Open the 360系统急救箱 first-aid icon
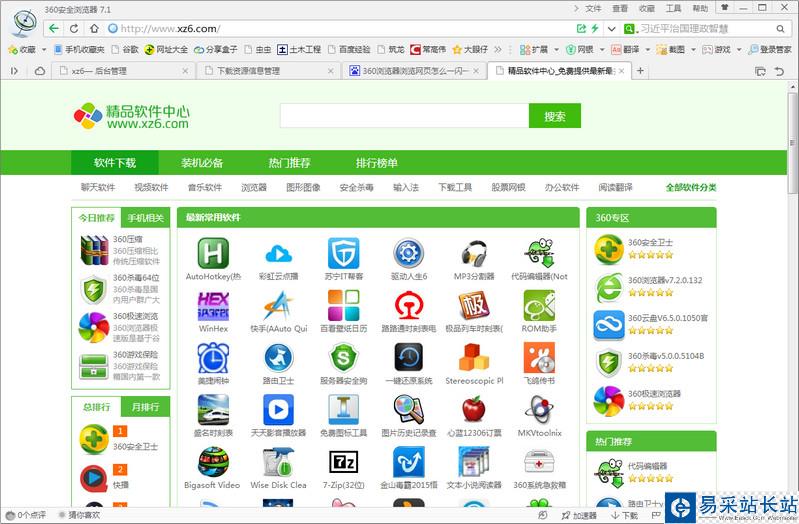Viewport: 799px width, 524px height. coord(539,462)
